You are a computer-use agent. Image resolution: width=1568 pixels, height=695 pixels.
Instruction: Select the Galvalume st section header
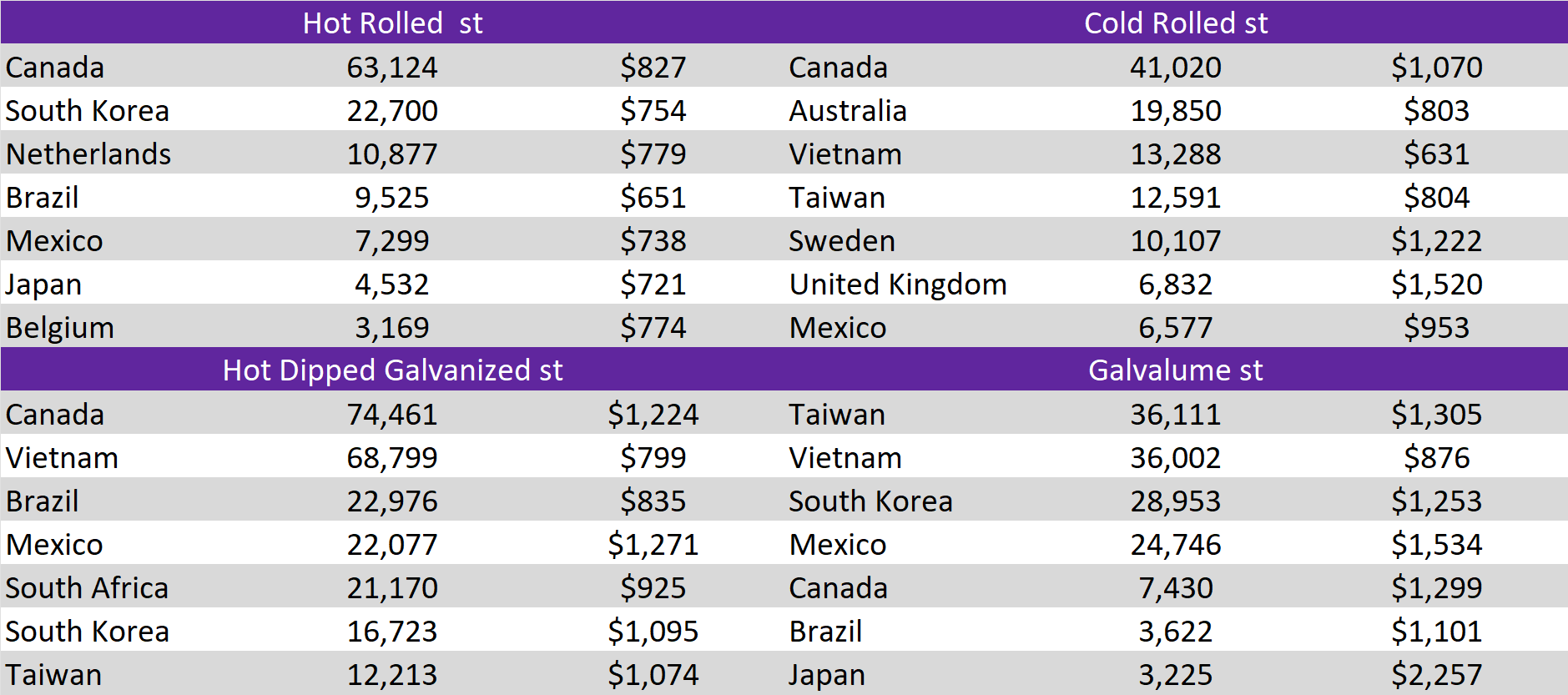(1175, 370)
